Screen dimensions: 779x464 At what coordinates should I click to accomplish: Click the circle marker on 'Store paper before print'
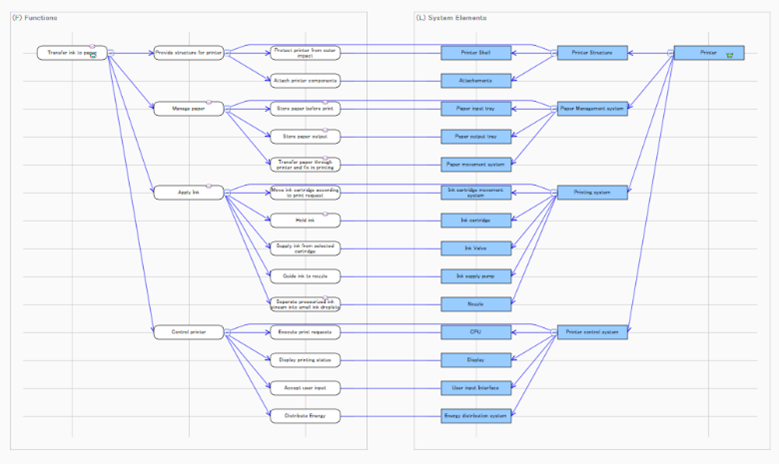pyautogui.click(x=325, y=102)
